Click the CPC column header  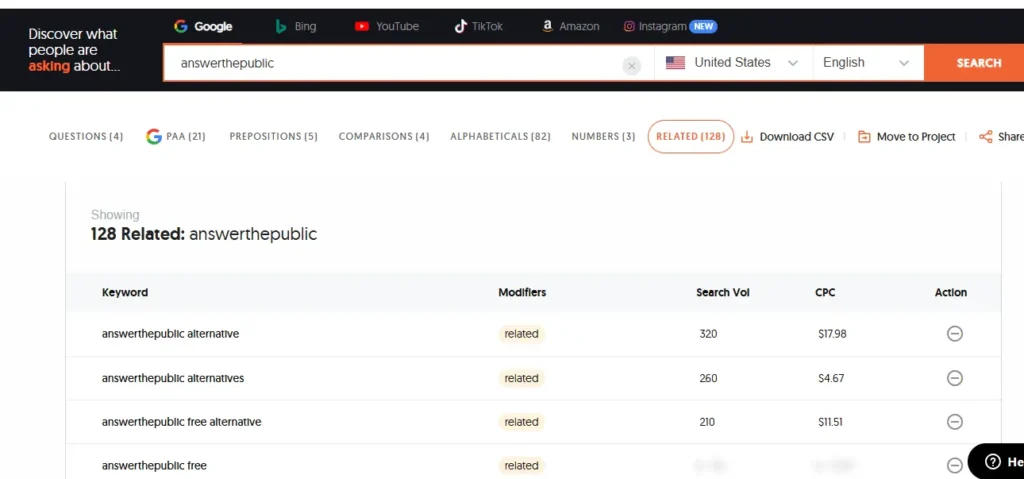pyautogui.click(x=825, y=292)
